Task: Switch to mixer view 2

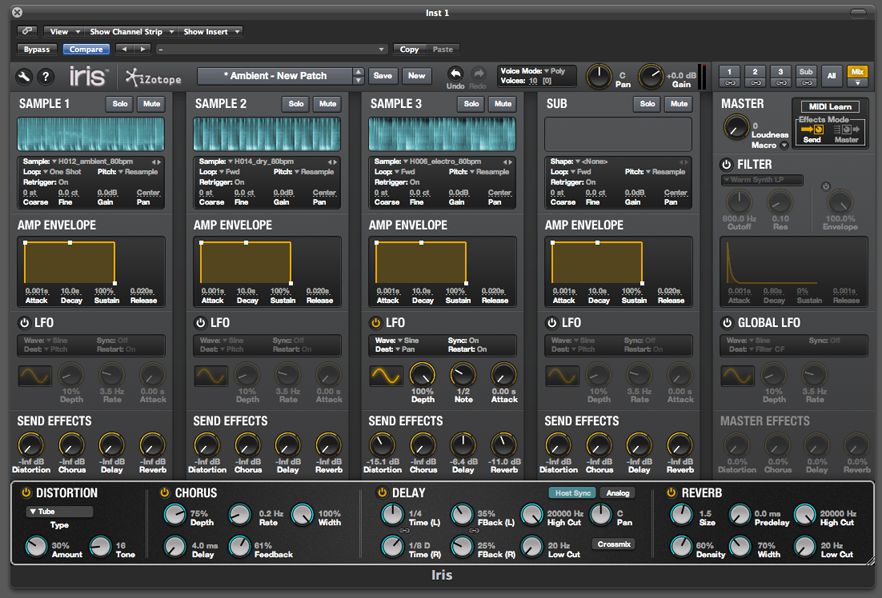Action: tap(755, 71)
